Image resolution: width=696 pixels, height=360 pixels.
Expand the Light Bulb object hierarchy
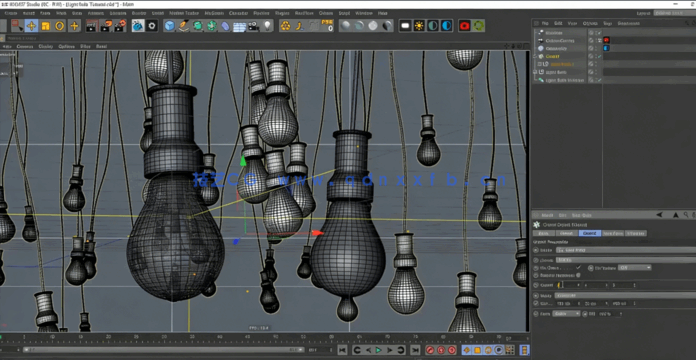coord(536,72)
